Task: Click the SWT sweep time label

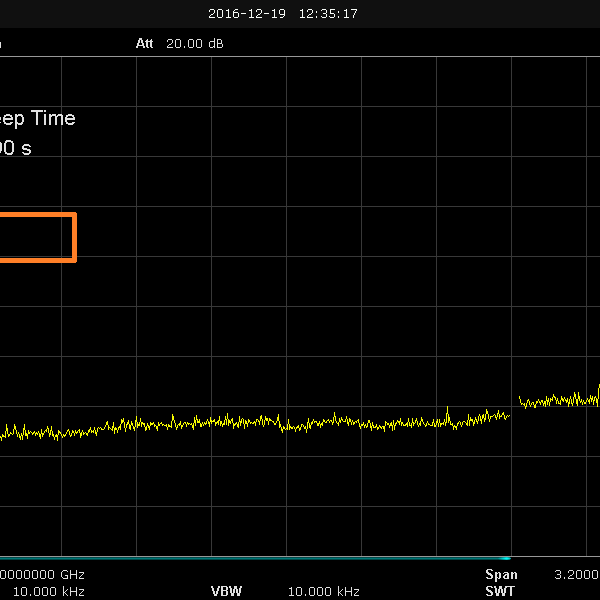Action: tap(499, 591)
